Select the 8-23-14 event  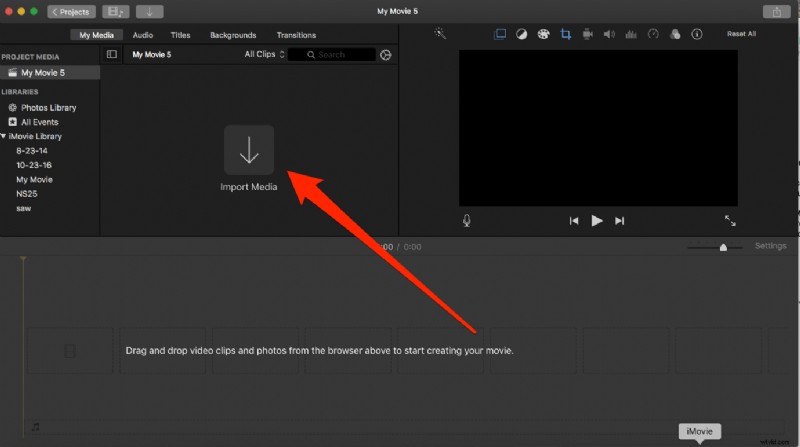click(32, 151)
